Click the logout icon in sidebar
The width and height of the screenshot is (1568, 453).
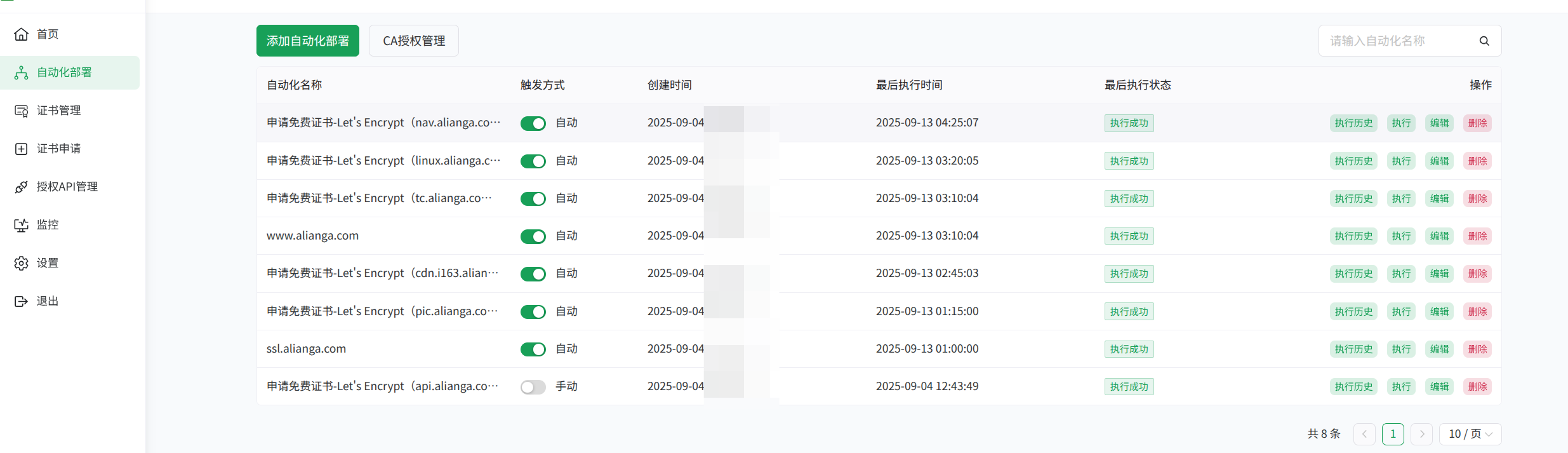pyautogui.click(x=21, y=301)
